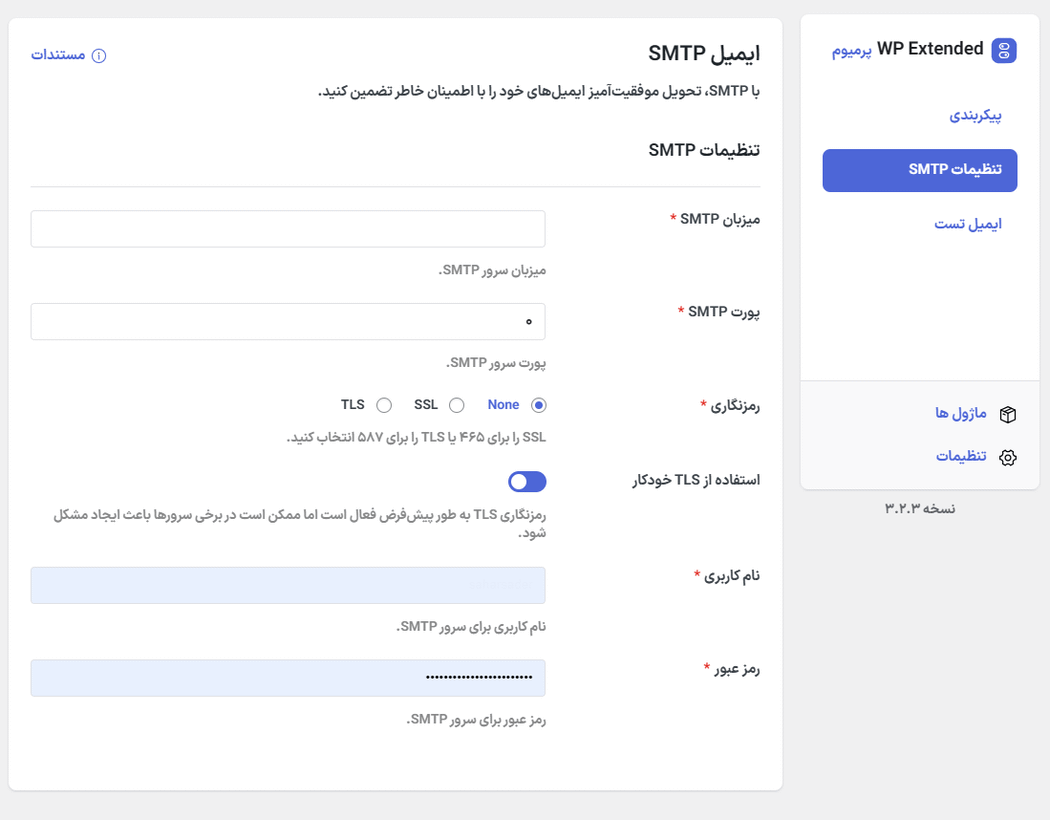This screenshot has height=820, width=1050.
Task: Select the None encryption option
Action: (x=538, y=405)
